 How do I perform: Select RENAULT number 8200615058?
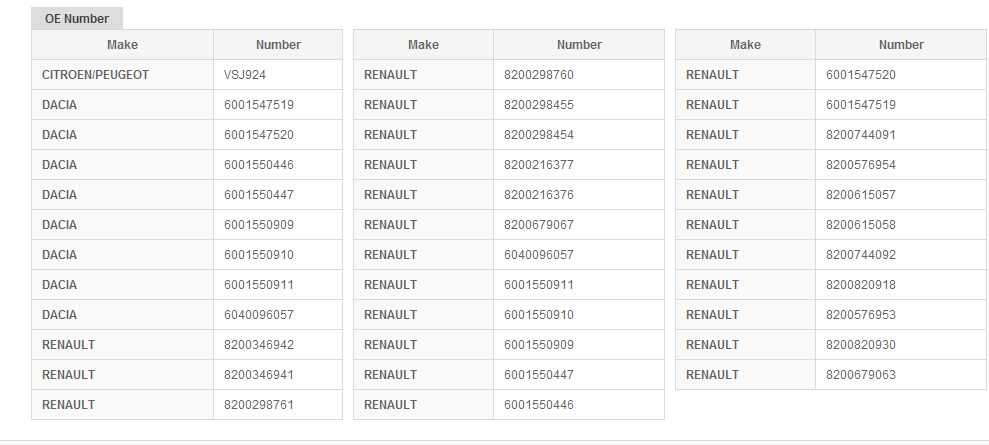[861, 225]
